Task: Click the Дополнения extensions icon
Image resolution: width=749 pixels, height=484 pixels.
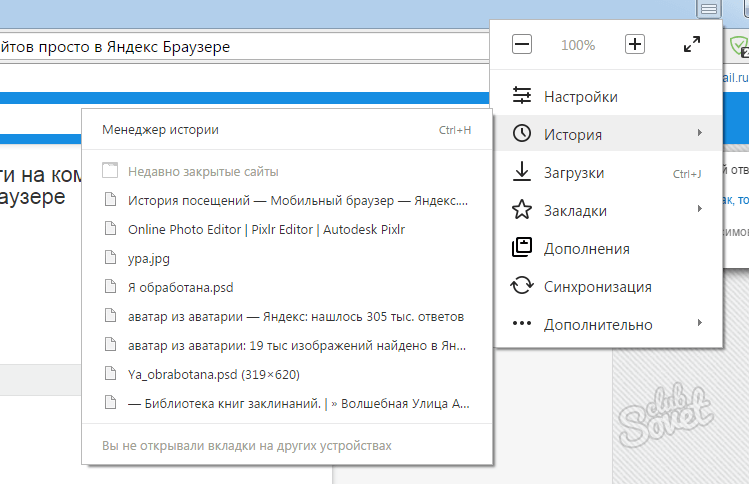Action: [x=522, y=248]
